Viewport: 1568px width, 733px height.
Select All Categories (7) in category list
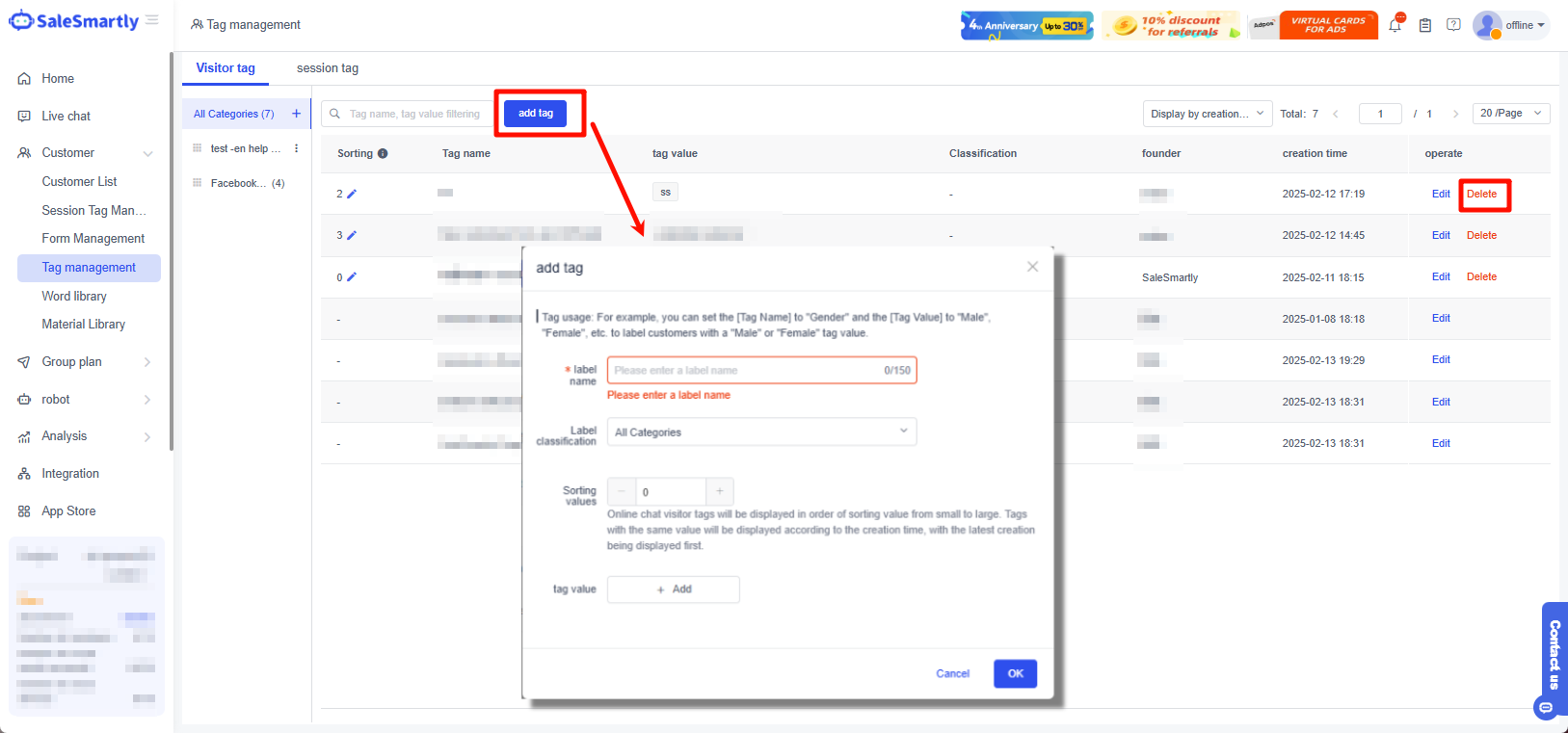coord(233,114)
